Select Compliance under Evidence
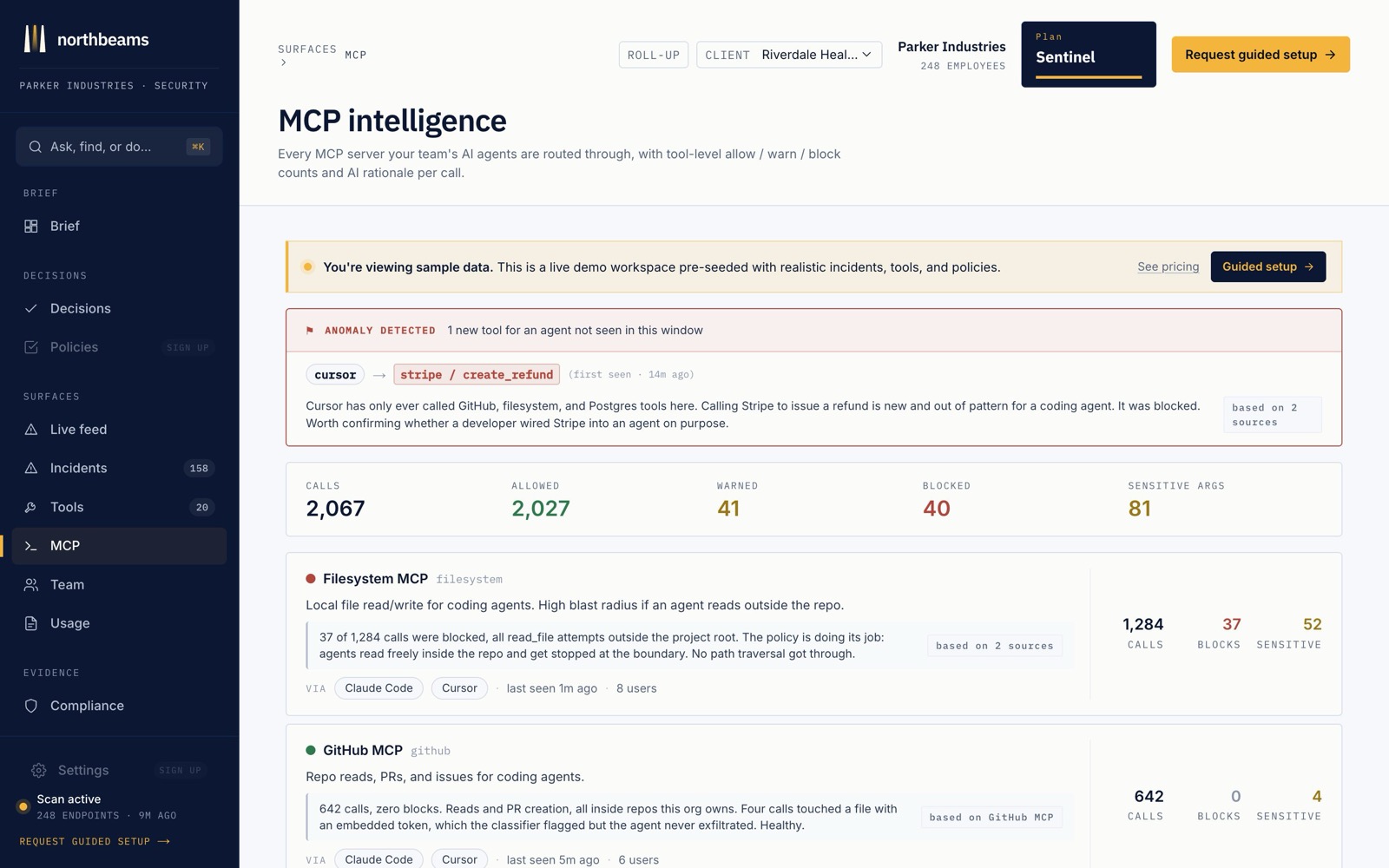Screen dimensions: 1389x868 click(x=119, y=707)
